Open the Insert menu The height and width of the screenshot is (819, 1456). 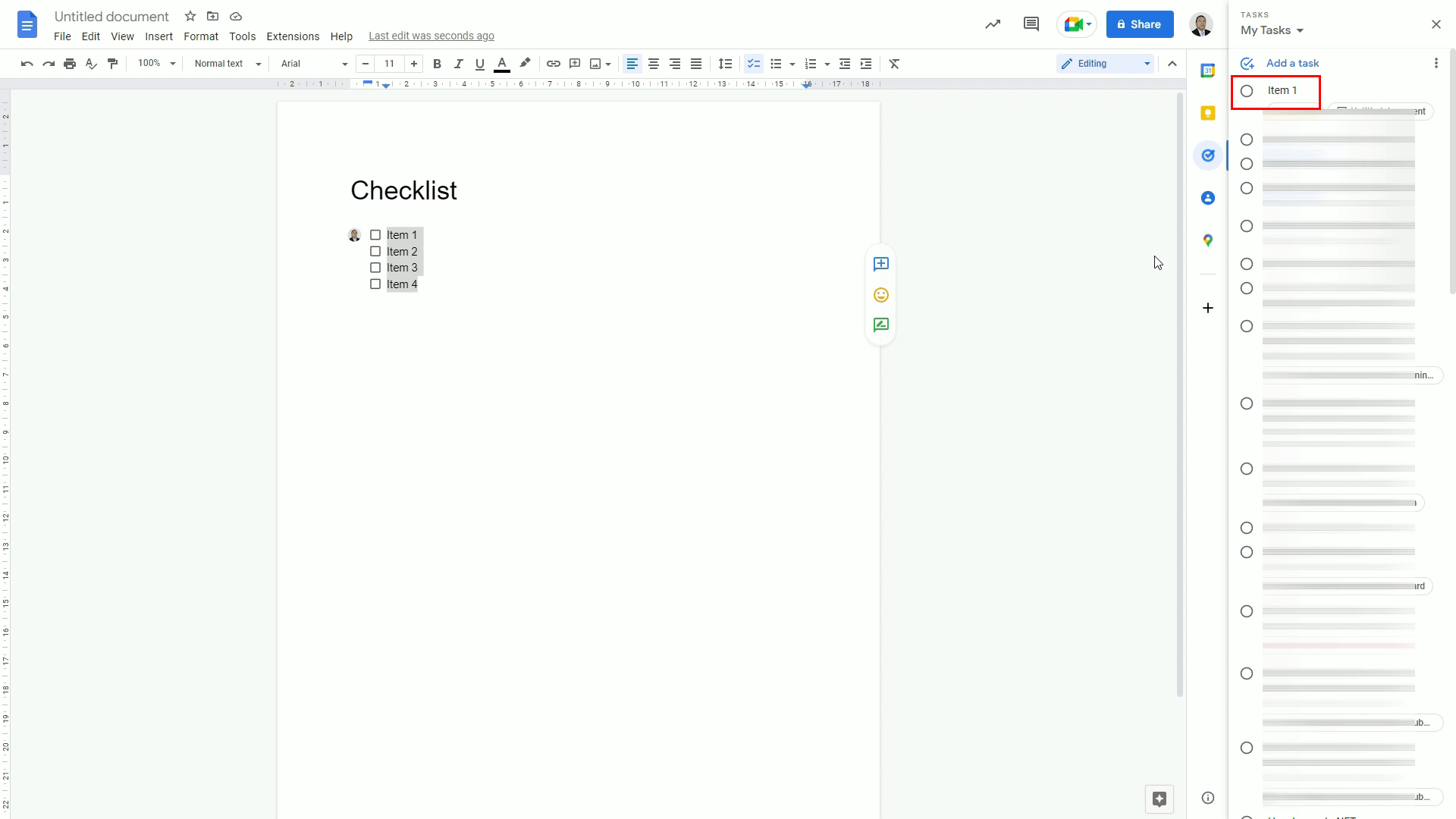tap(158, 36)
